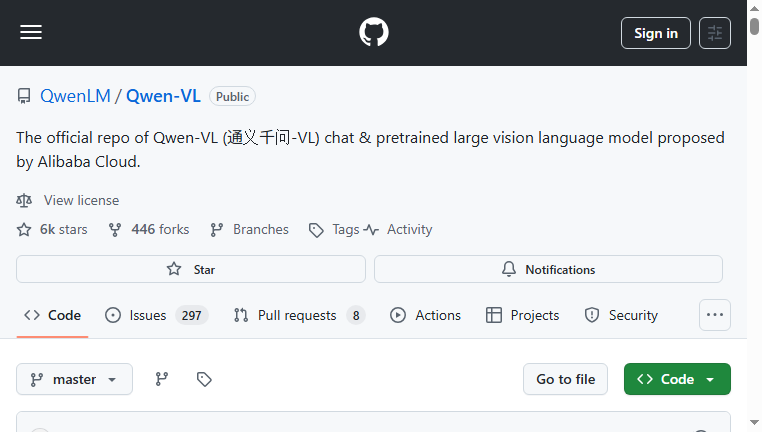Click the Pull requests merge icon
The image size is (762, 432).
241,315
